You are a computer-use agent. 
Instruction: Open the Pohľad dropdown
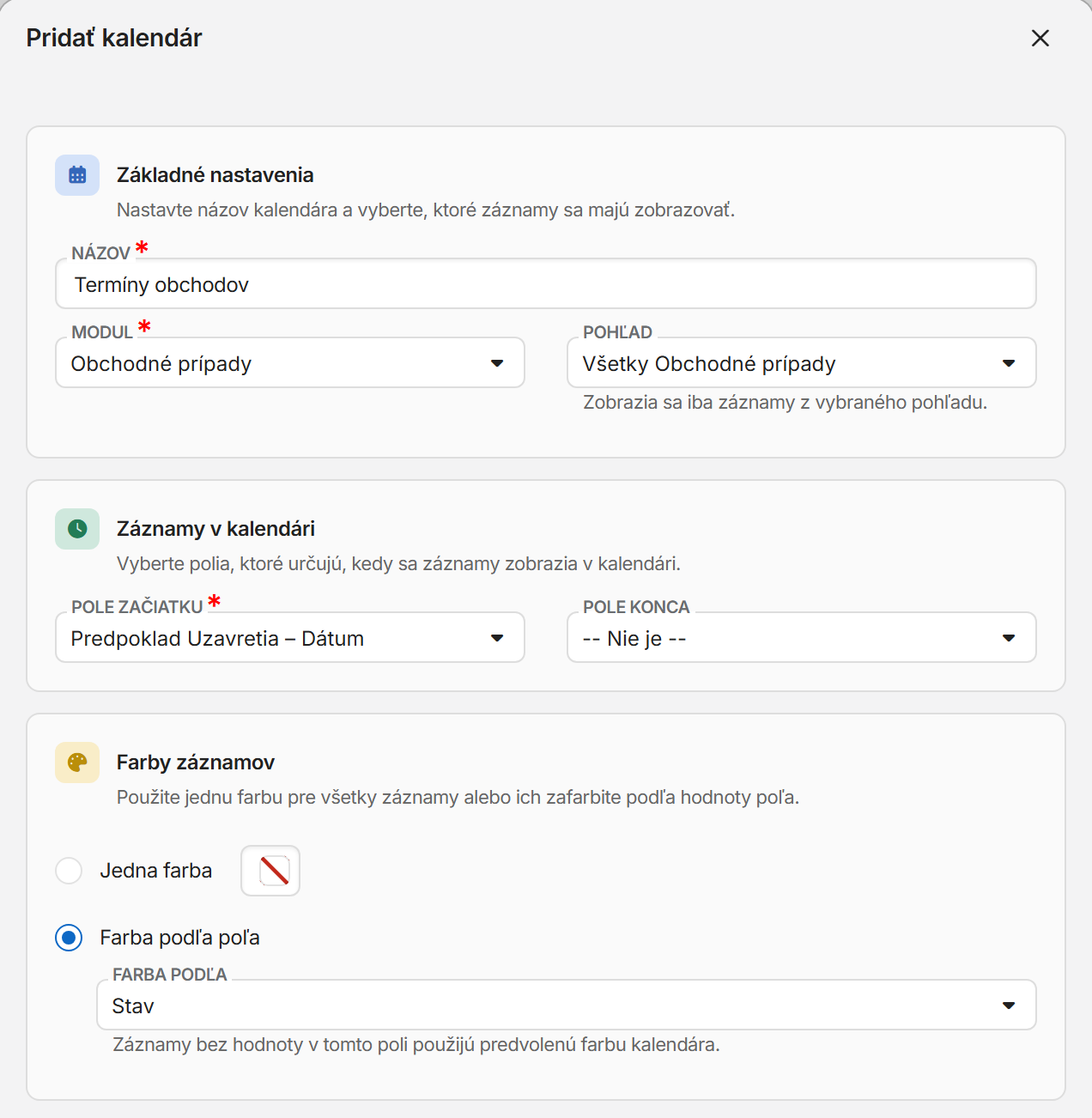802,362
